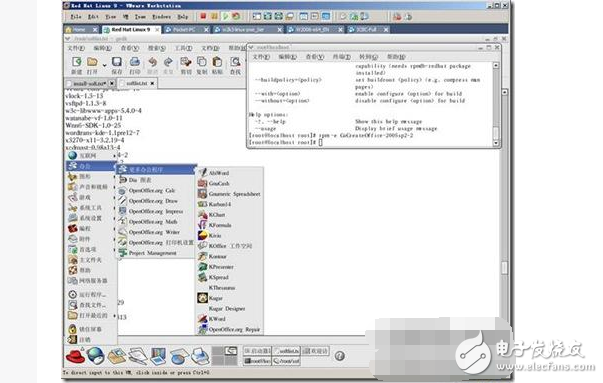Click the red VMware power off button
603x383 pixels.
point(203,17)
